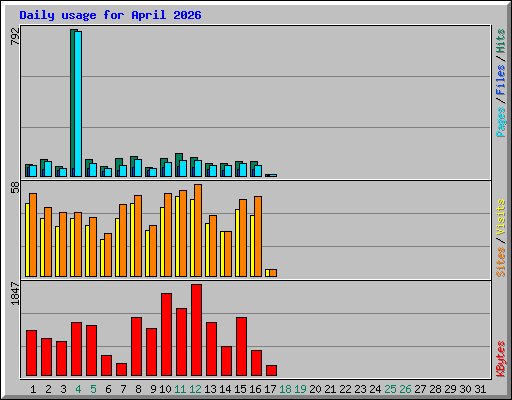Click the red KBytes bar for day 17

point(271,371)
